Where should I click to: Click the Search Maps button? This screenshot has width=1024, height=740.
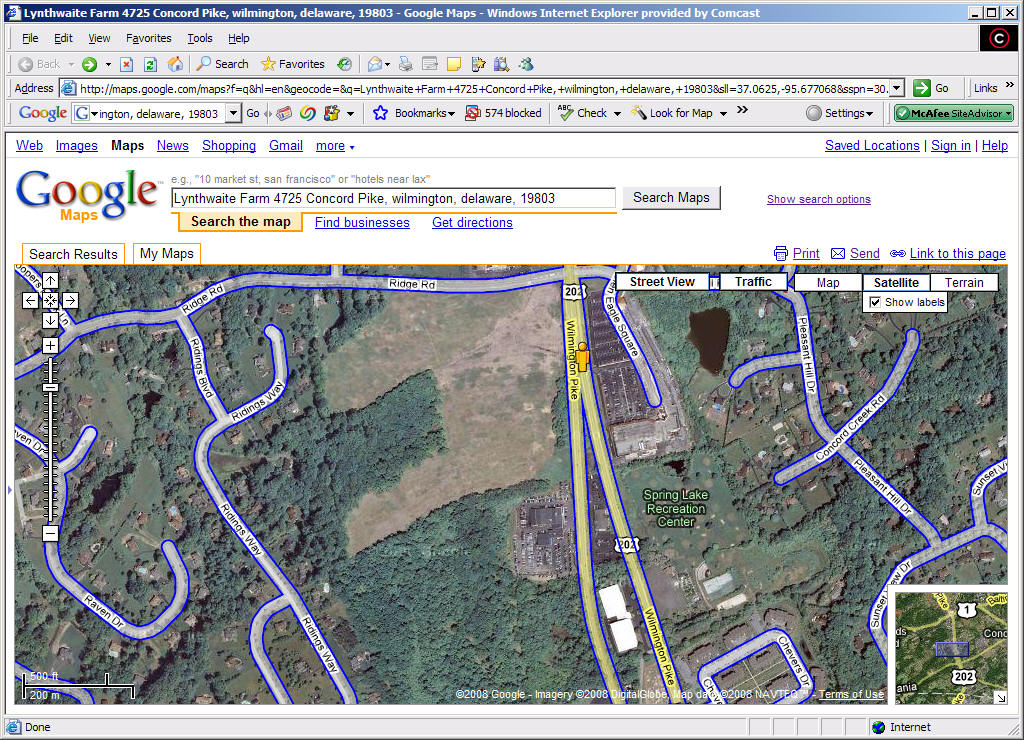pos(671,198)
